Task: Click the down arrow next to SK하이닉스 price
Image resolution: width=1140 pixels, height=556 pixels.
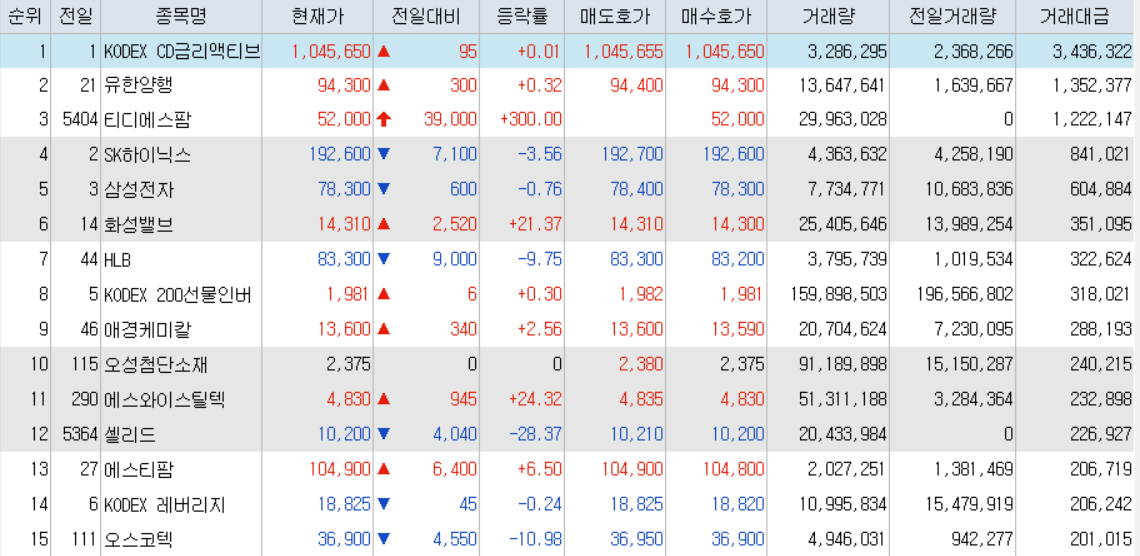Action: tap(384, 155)
